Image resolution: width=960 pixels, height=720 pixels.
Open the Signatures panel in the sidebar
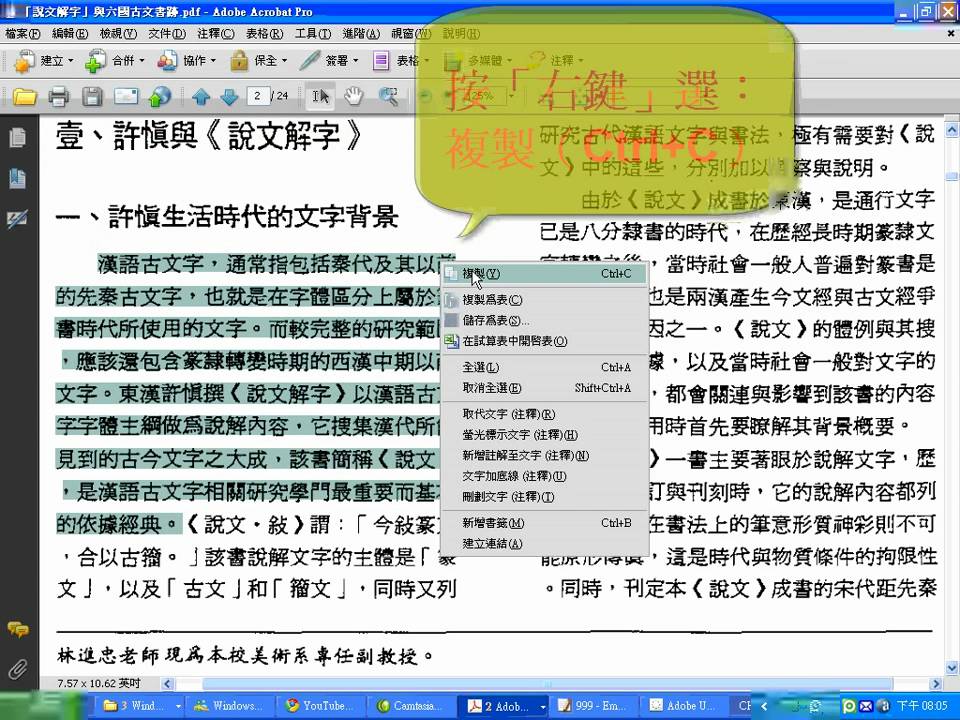pyautogui.click(x=18, y=219)
